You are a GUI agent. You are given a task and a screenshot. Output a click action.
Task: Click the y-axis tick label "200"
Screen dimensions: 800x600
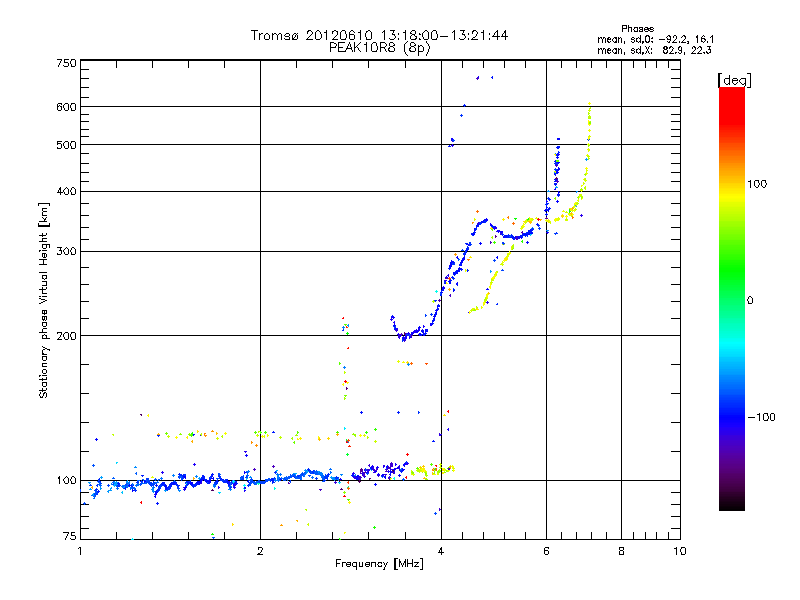coord(67,336)
